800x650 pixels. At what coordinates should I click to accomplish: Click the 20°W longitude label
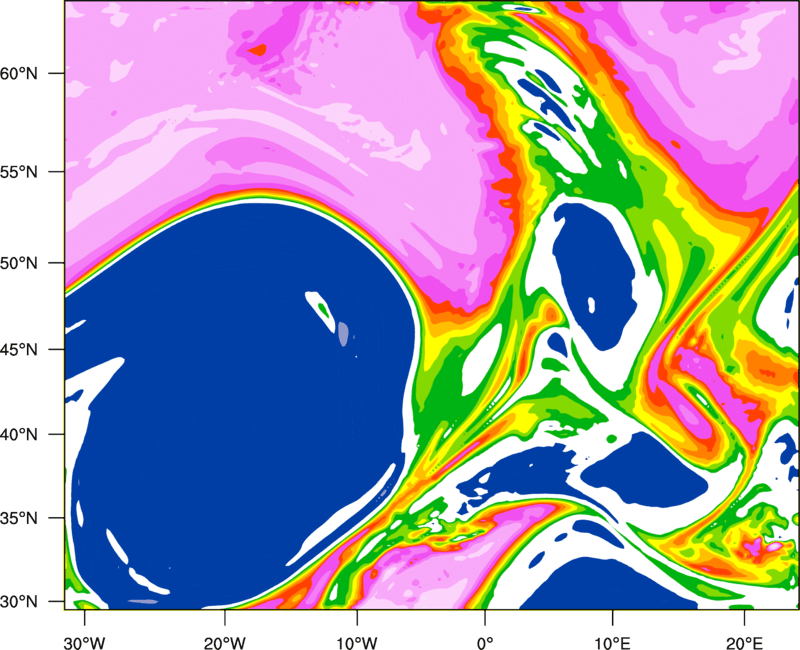(225, 643)
